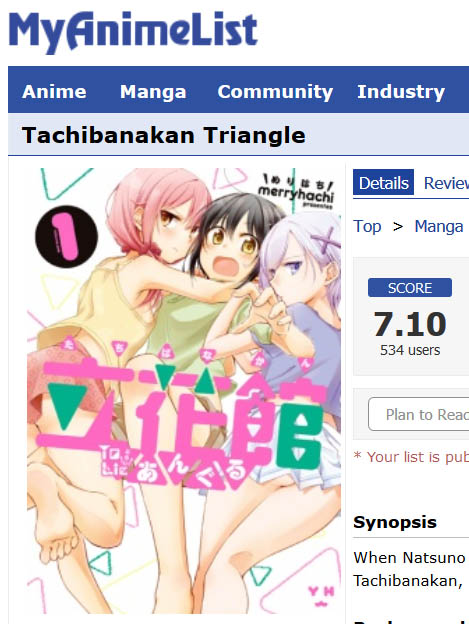
Task: Click the SCORE badge label
Action: coord(410,288)
